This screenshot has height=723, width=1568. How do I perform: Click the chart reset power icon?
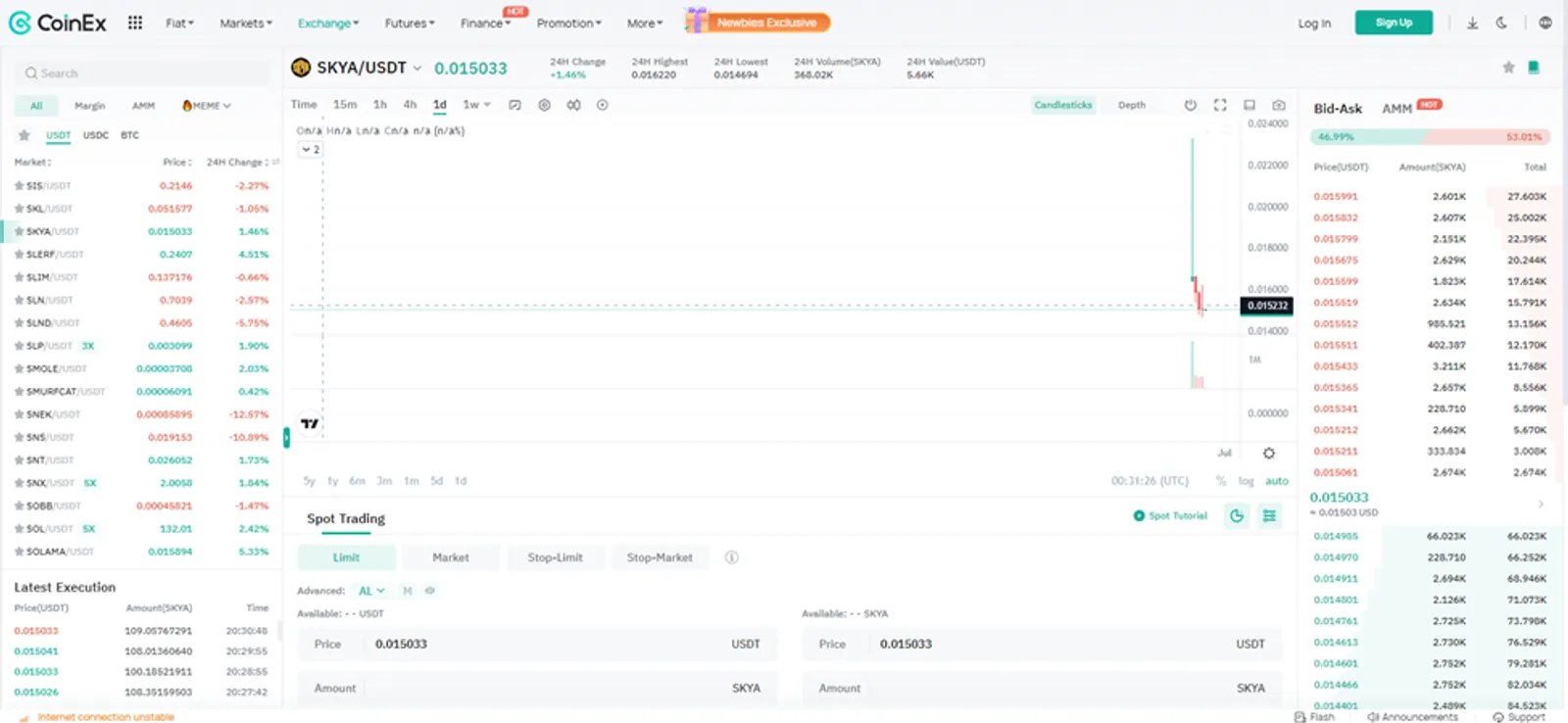click(x=1191, y=105)
